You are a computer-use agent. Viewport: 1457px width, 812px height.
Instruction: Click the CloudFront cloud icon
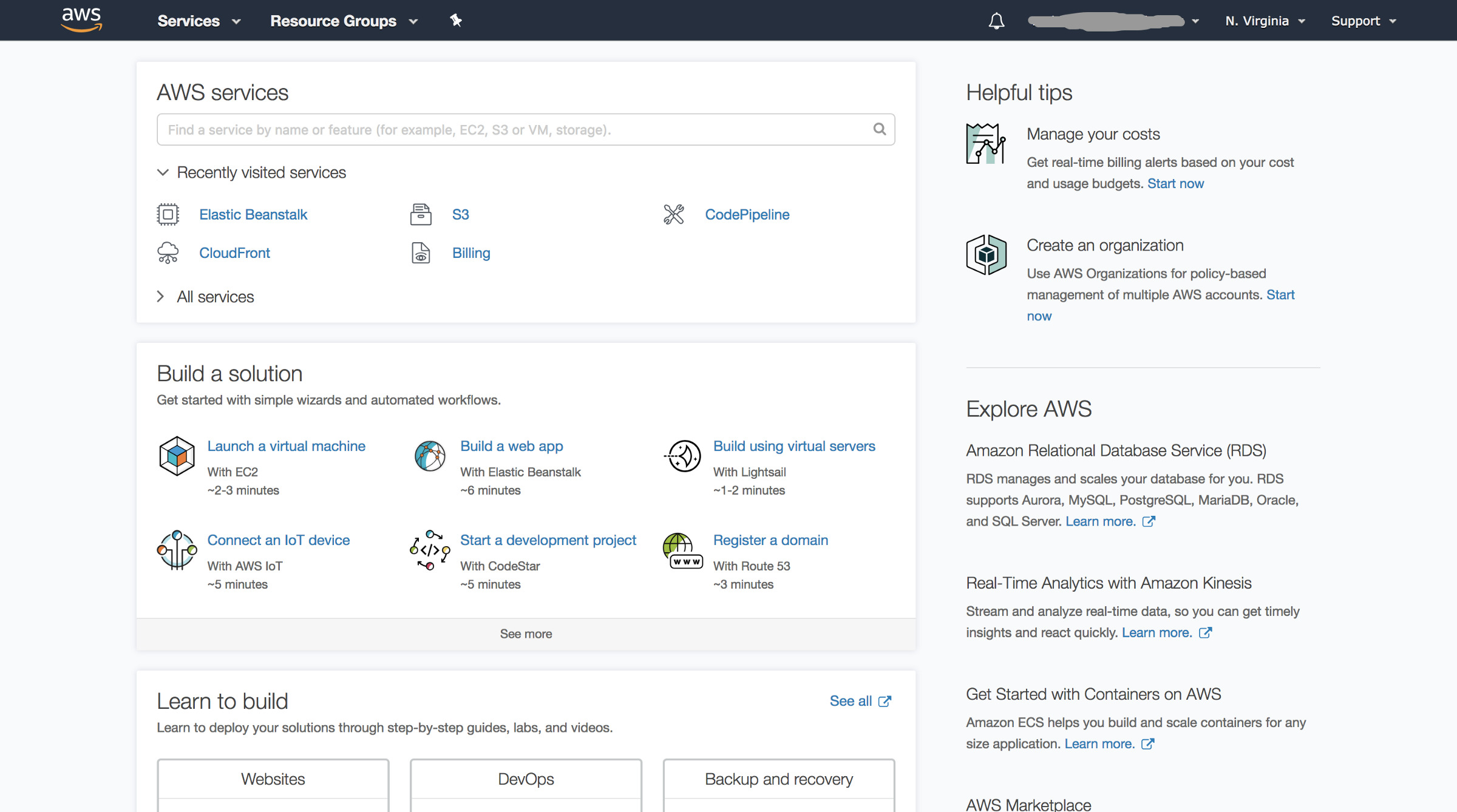168,252
